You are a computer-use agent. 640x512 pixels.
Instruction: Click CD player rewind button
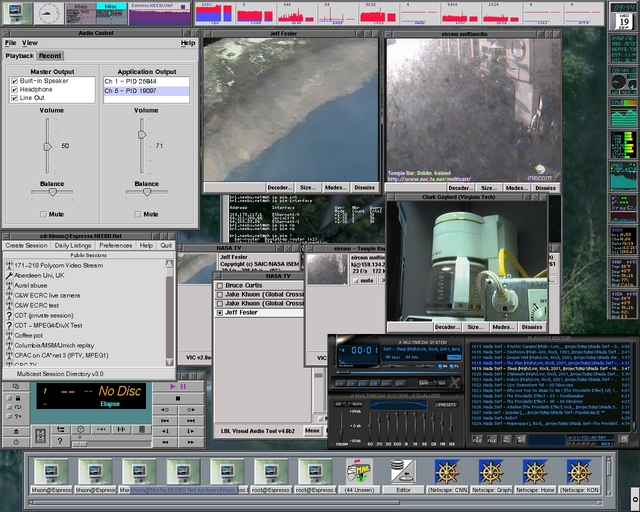(165, 442)
